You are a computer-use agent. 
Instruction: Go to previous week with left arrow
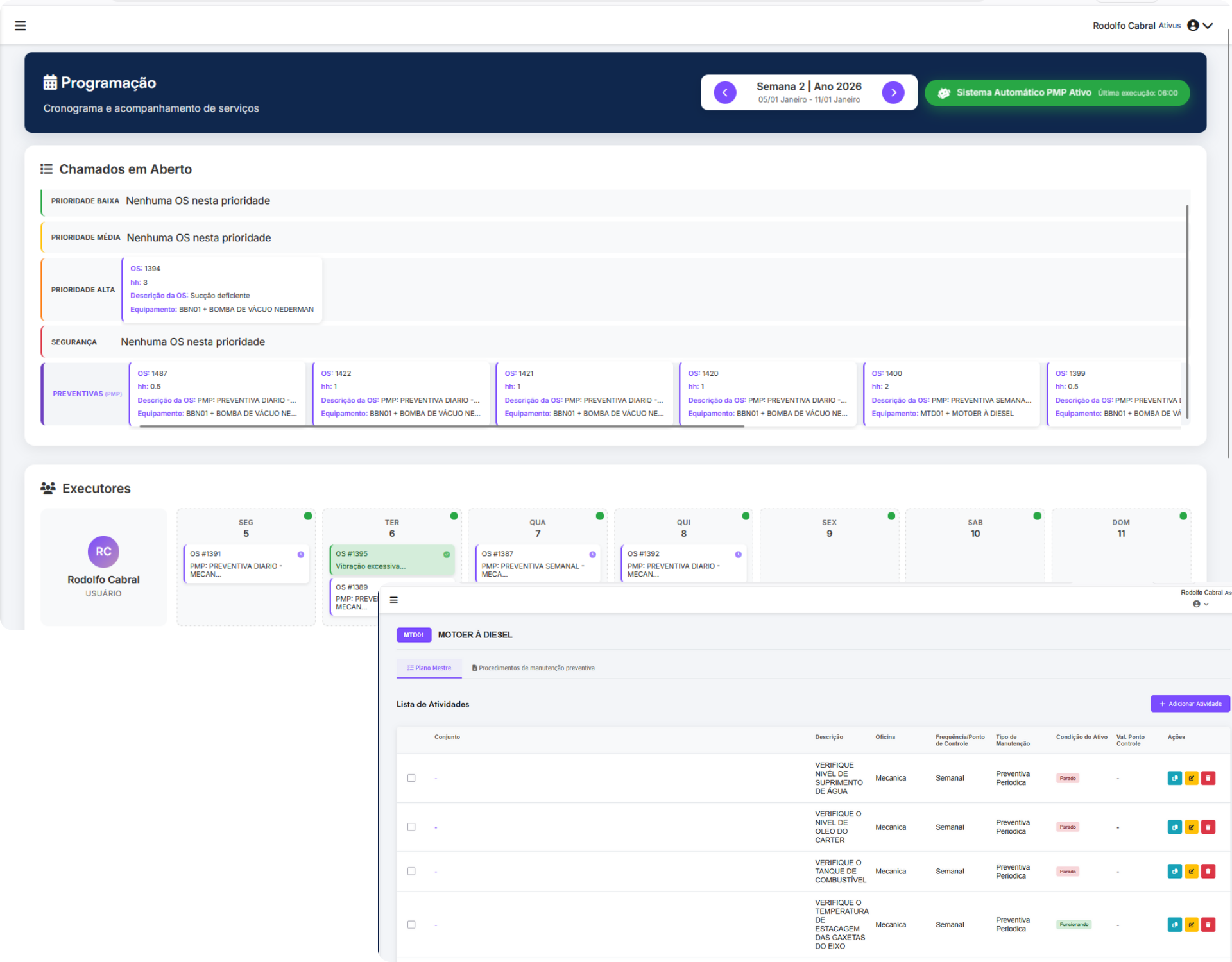pos(725,92)
